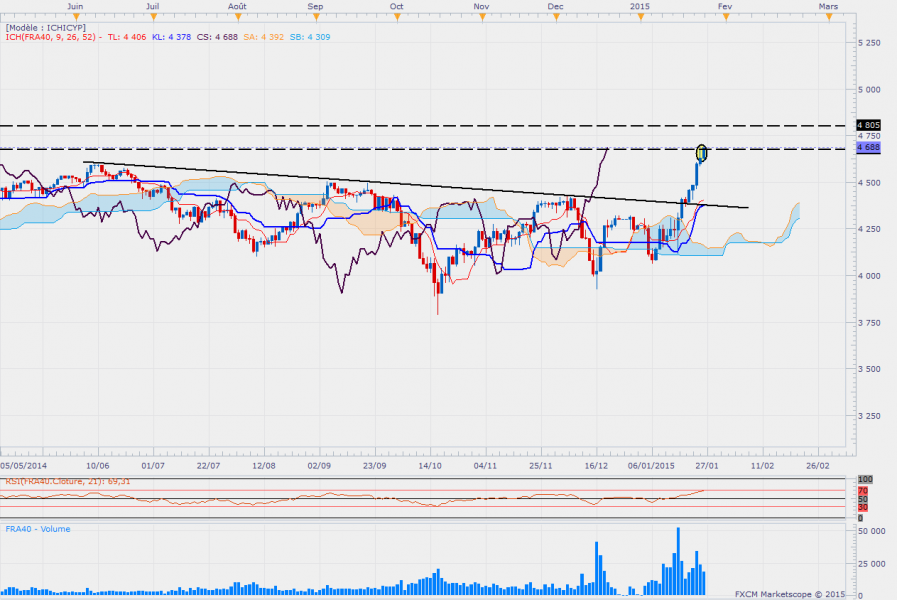Click the 5 000 price axis label
This screenshot has height=600, width=897.
pyautogui.click(x=870, y=90)
